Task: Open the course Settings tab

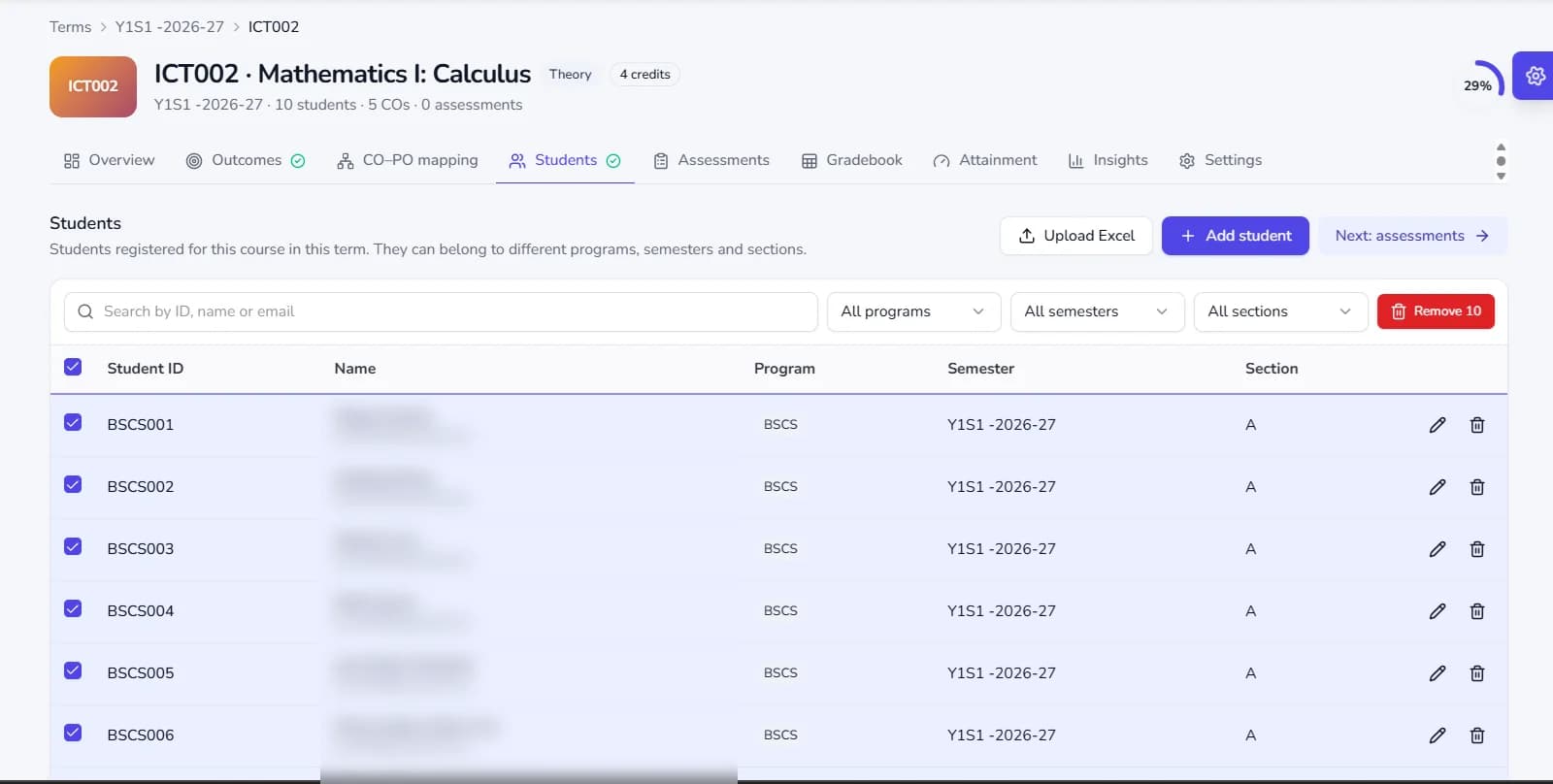Action: (1220, 160)
